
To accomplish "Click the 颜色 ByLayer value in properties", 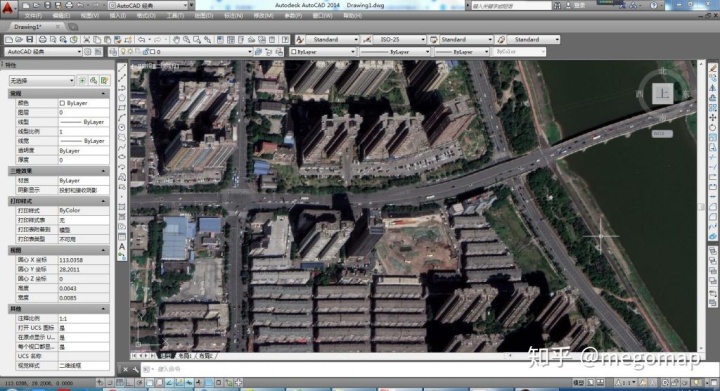I will (x=83, y=103).
